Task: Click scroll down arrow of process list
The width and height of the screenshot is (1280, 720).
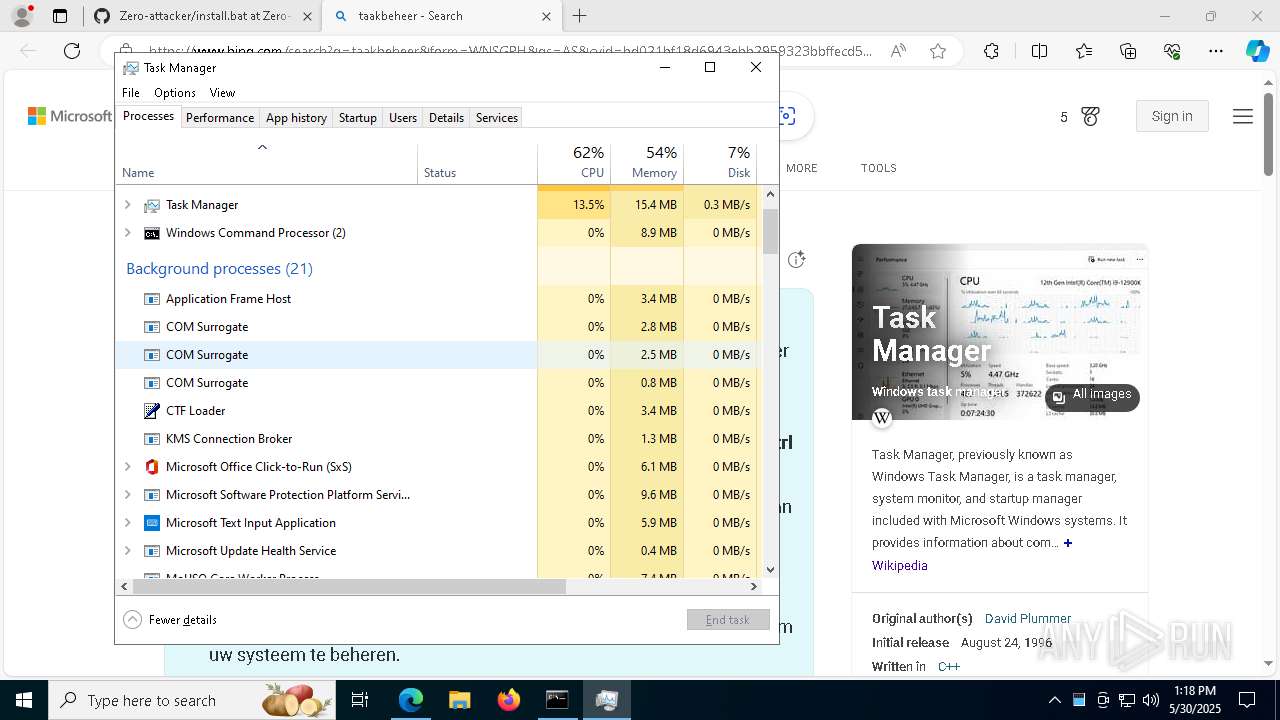Action: click(770, 570)
